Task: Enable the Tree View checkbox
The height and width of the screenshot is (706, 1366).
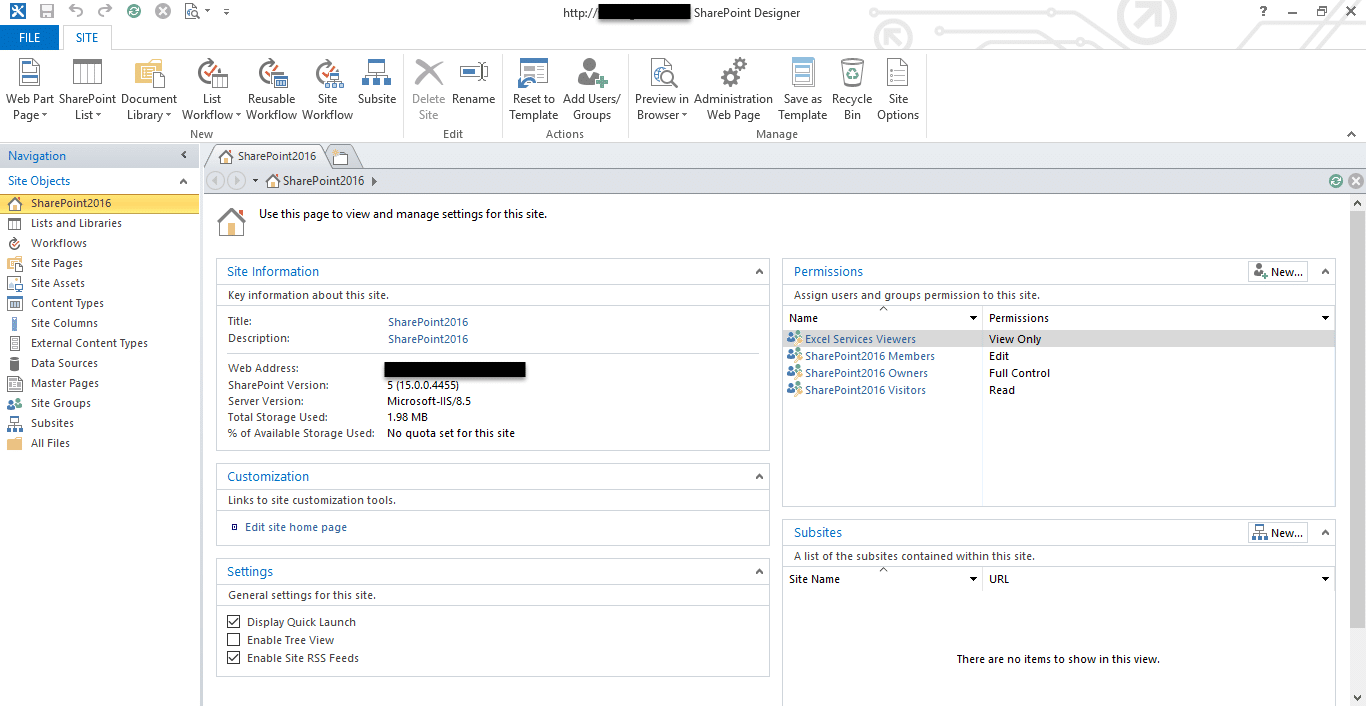Action: coord(234,640)
